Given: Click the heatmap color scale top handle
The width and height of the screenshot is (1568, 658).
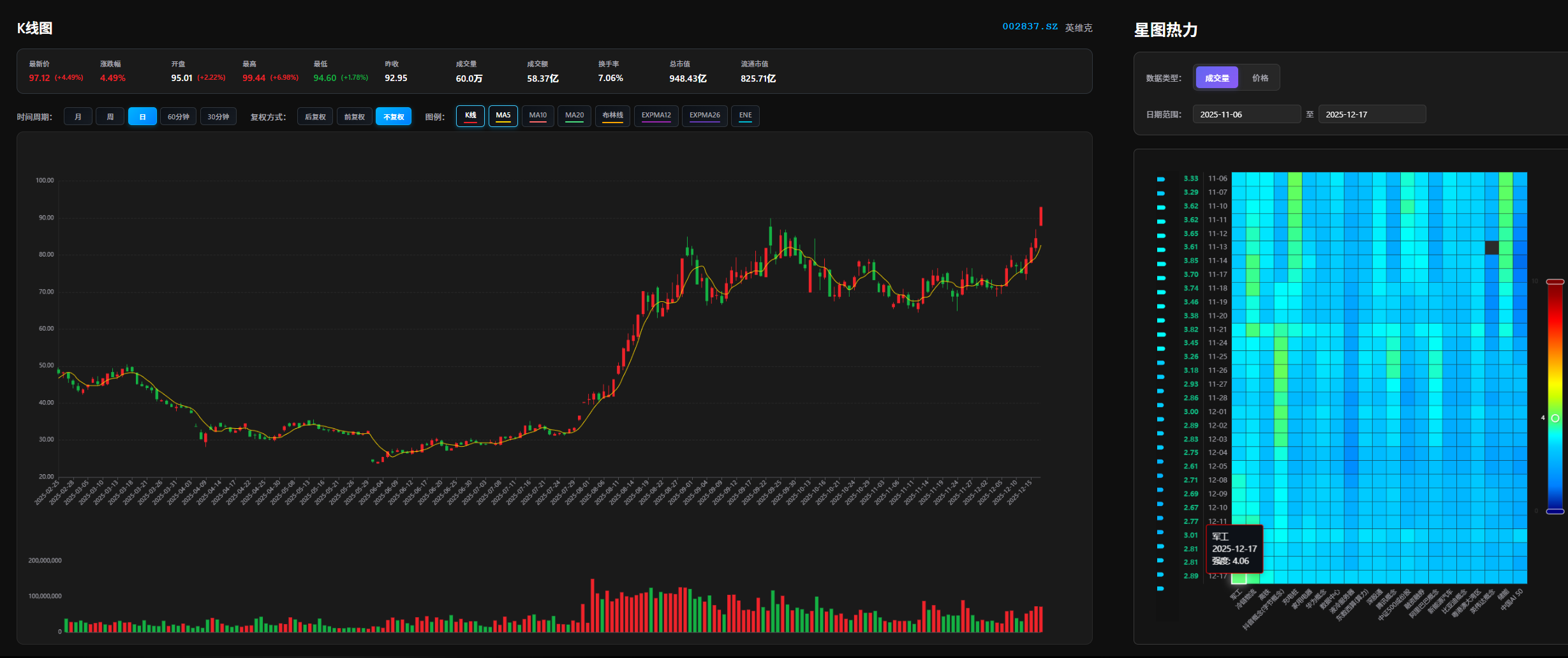Looking at the screenshot, I should [1555, 281].
